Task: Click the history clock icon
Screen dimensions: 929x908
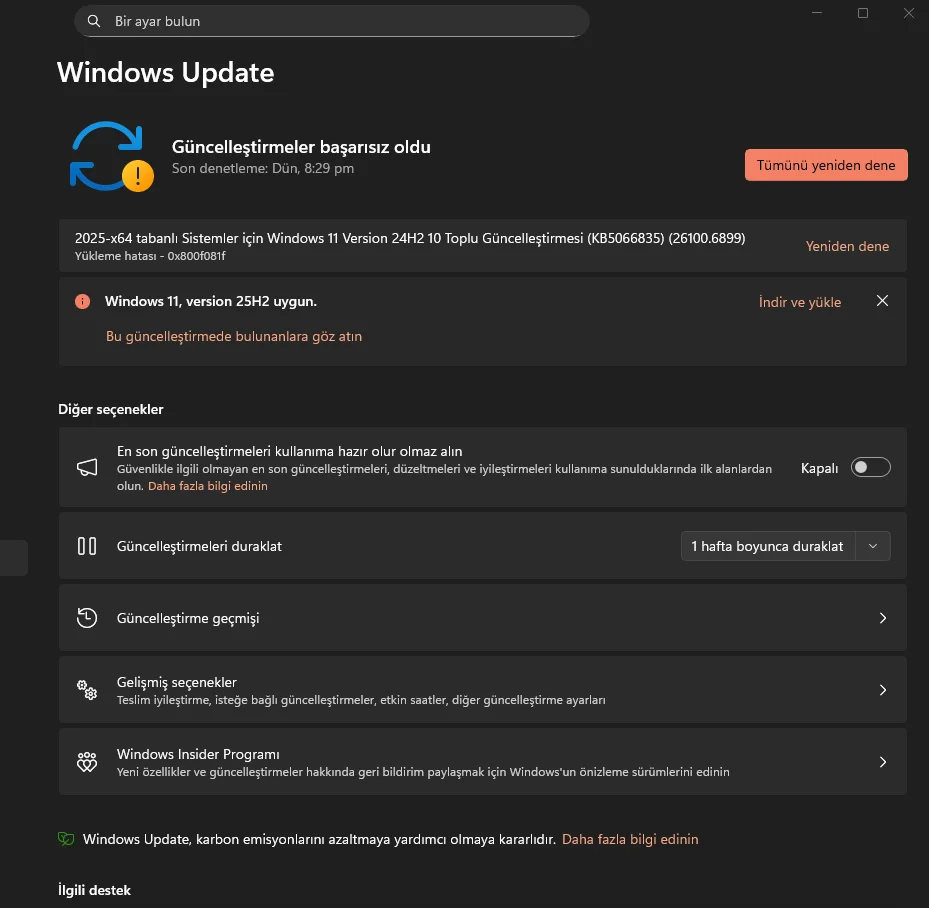Action: pos(87,618)
